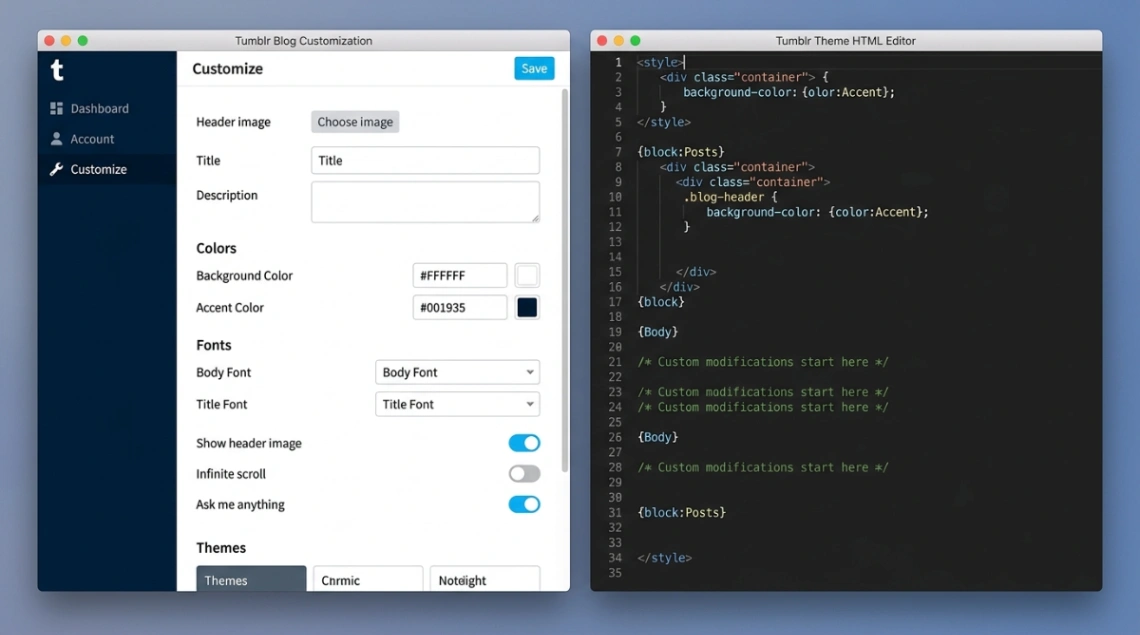Screen dimensions: 1140x635
Task: Click background-color rule on line 3
Action: click(x=789, y=92)
